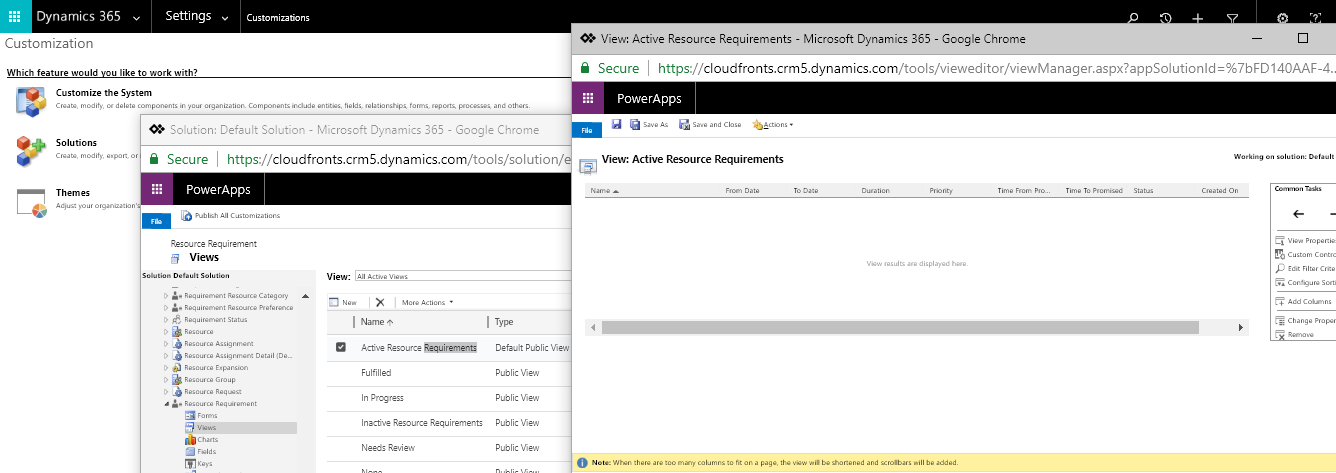This screenshot has width=1336, height=473.
Task: Open the Solutions link
Action: coord(76,143)
